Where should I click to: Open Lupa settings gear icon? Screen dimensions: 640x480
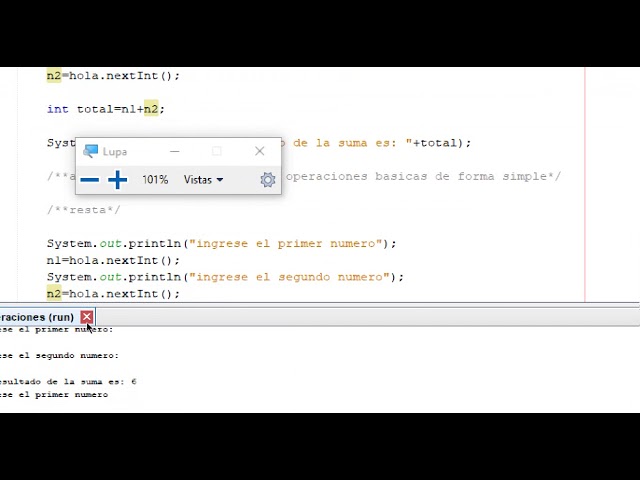(x=268, y=180)
